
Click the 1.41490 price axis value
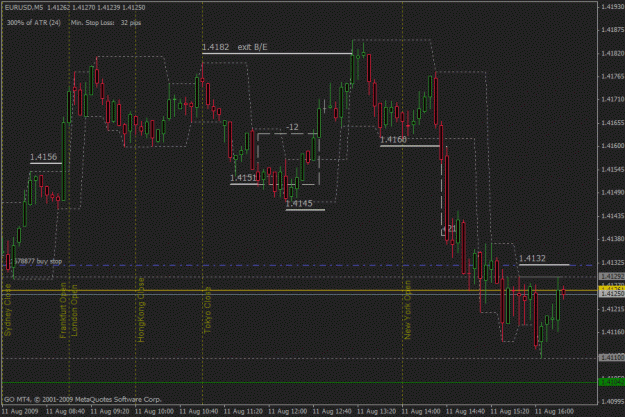[613, 193]
